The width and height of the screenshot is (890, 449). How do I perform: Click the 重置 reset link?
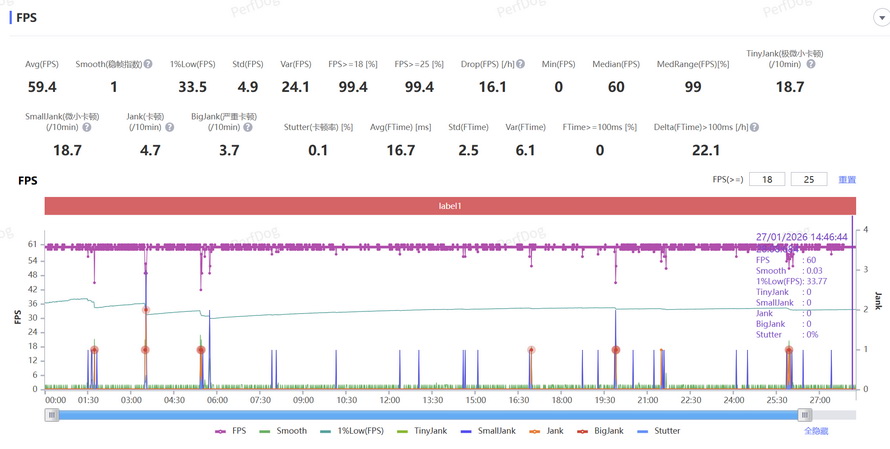pos(847,180)
